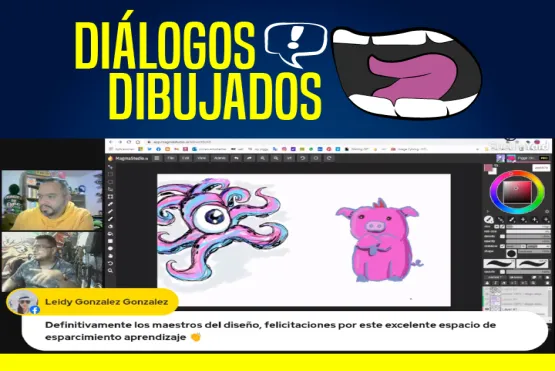Select the Rectangle shape tool

pos(110,241)
